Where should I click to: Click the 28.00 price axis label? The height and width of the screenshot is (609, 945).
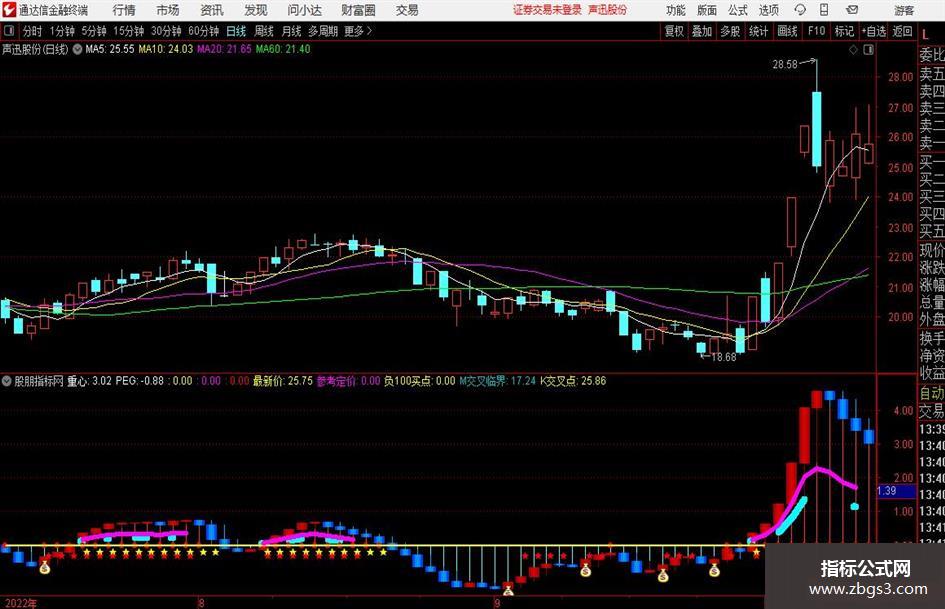click(x=900, y=77)
